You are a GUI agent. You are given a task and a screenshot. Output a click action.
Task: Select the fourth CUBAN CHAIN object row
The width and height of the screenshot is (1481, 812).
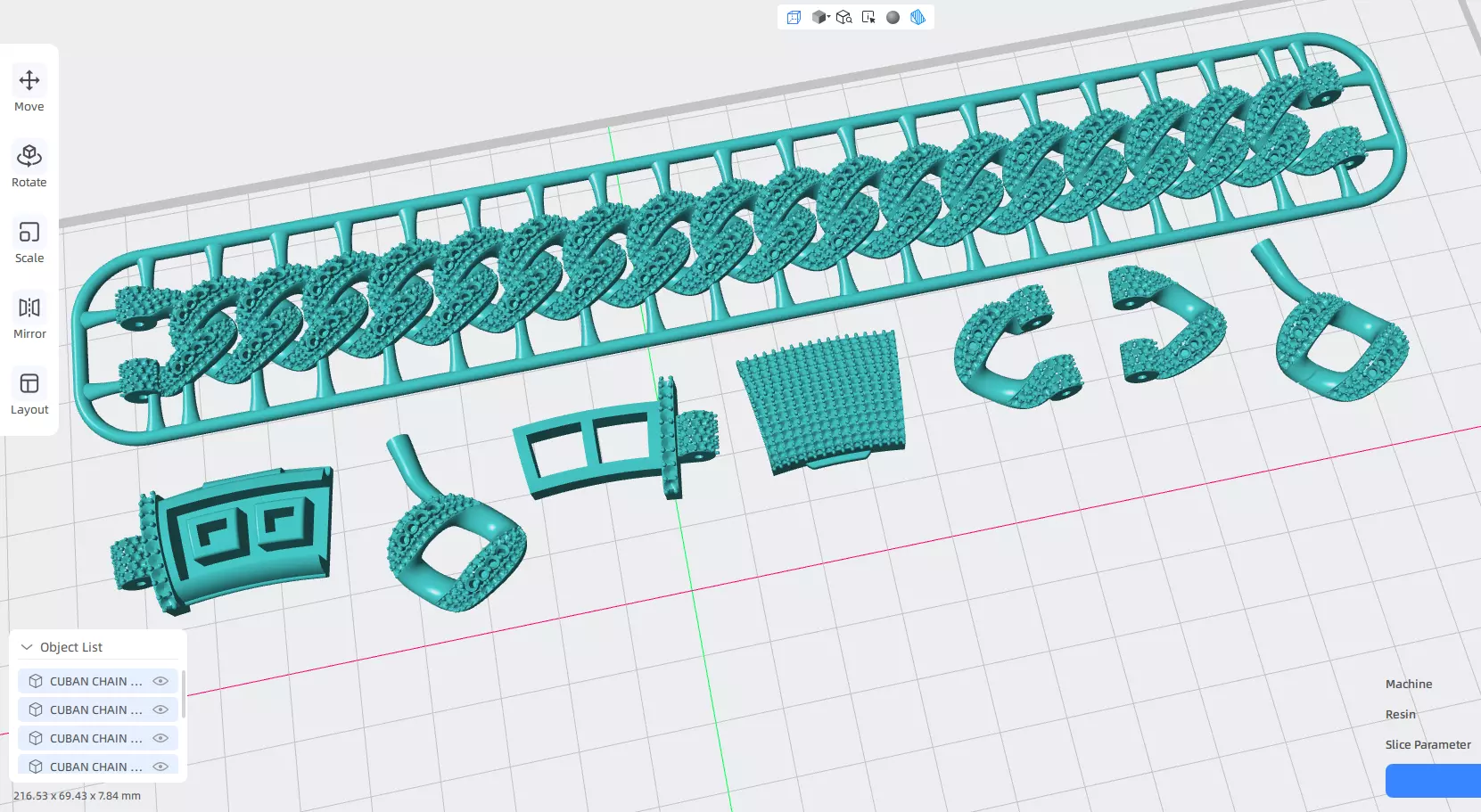pyautogui.click(x=98, y=766)
